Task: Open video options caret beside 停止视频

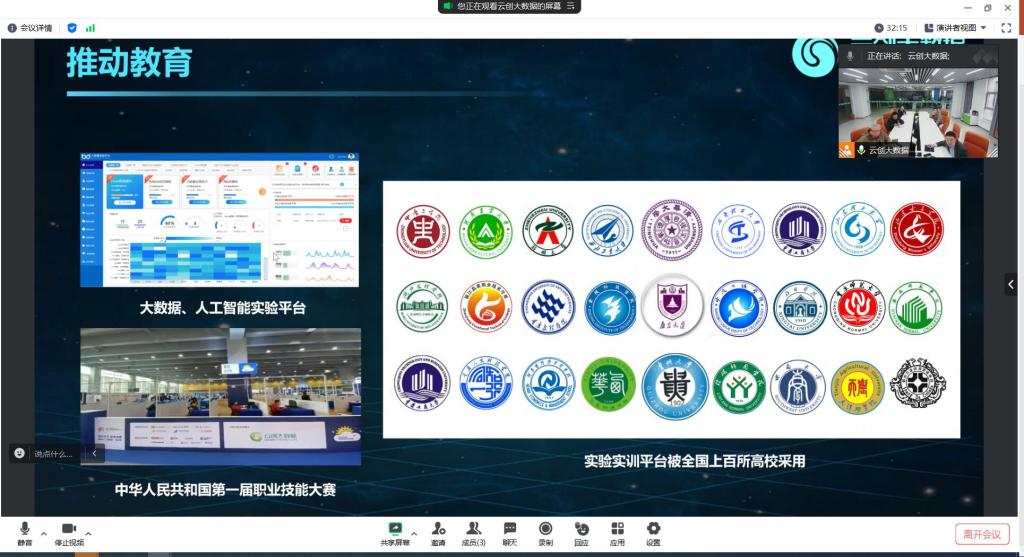Action: [x=88, y=533]
